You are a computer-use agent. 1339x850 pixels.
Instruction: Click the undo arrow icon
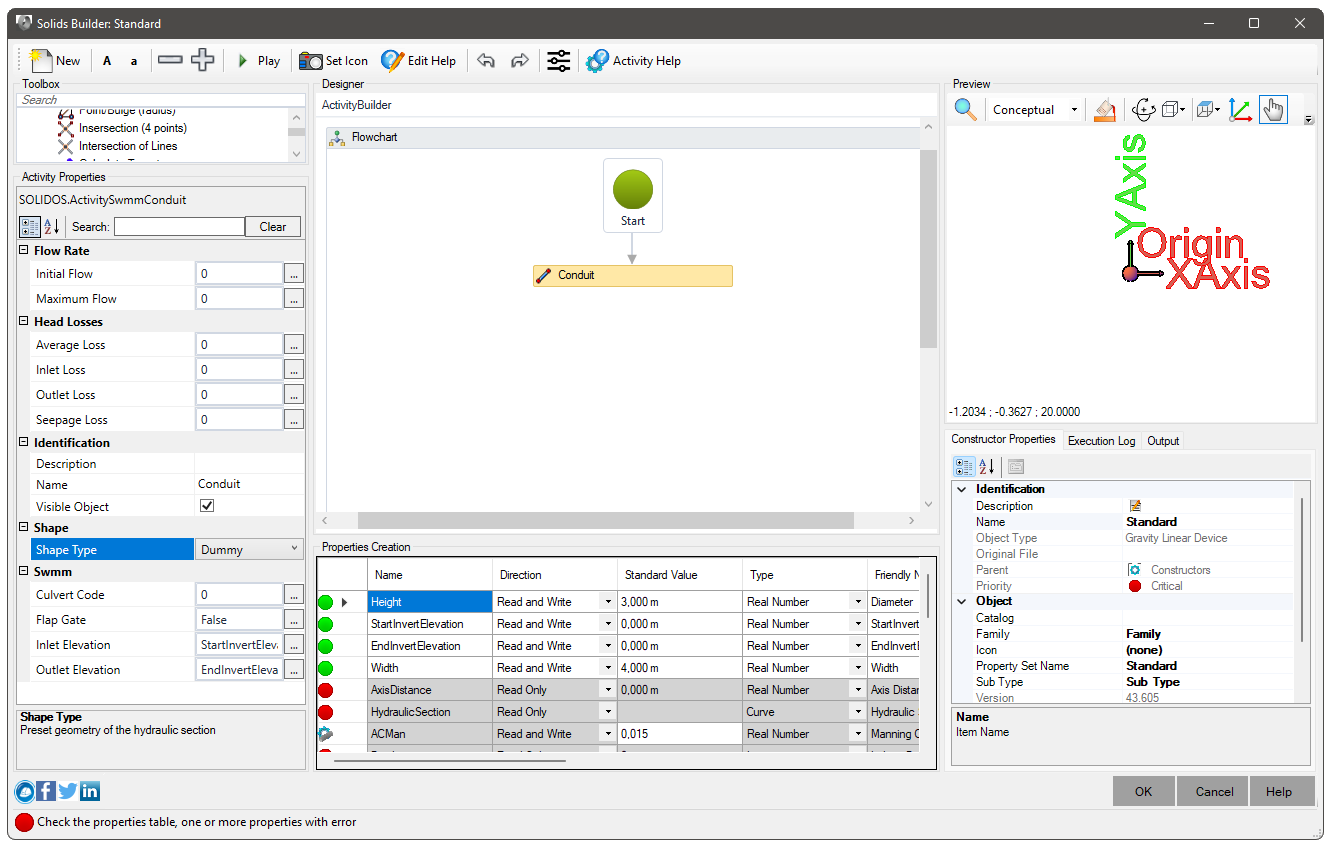click(x=486, y=61)
